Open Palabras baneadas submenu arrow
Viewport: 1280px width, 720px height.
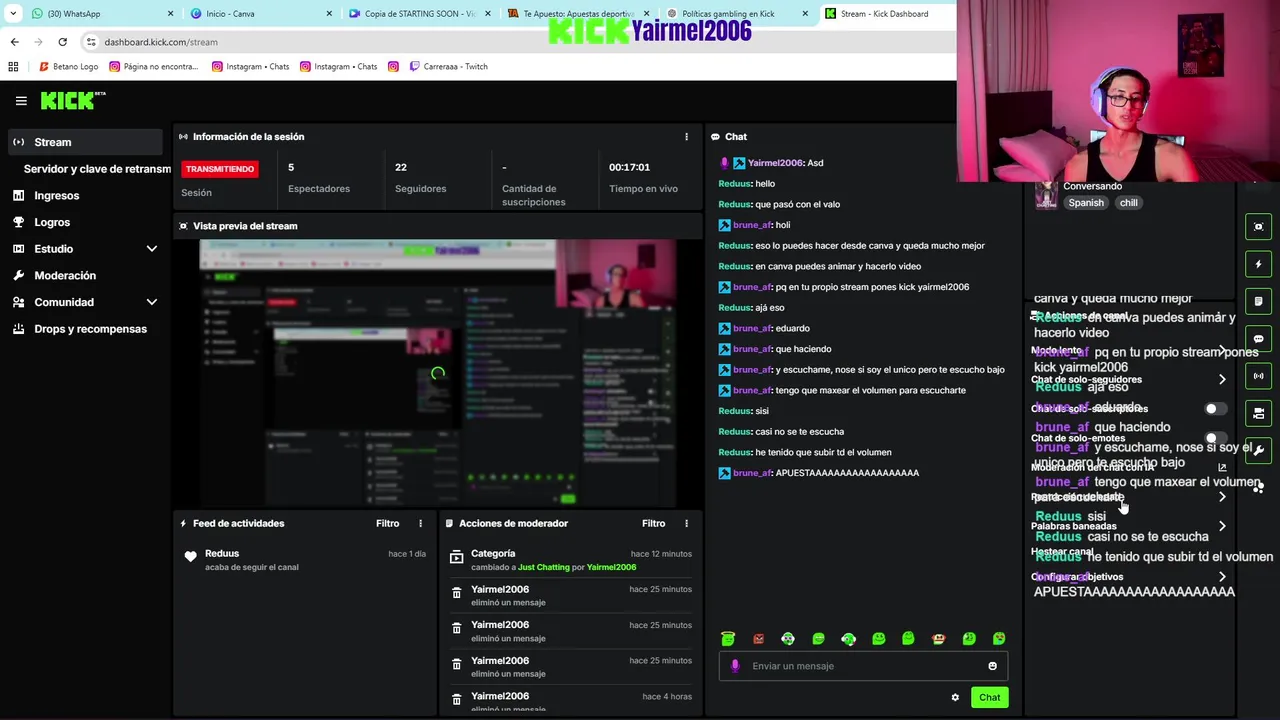click(x=1222, y=527)
